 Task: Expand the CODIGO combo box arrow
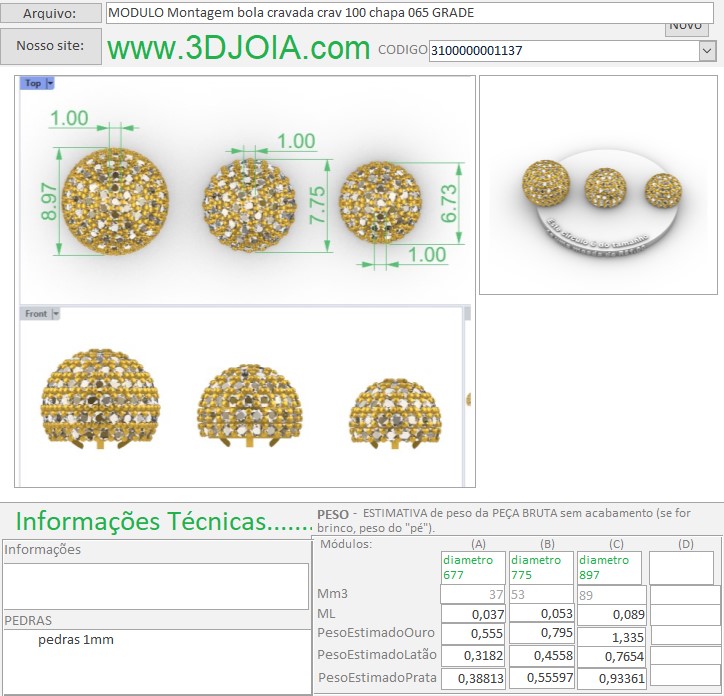[x=707, y=50]
